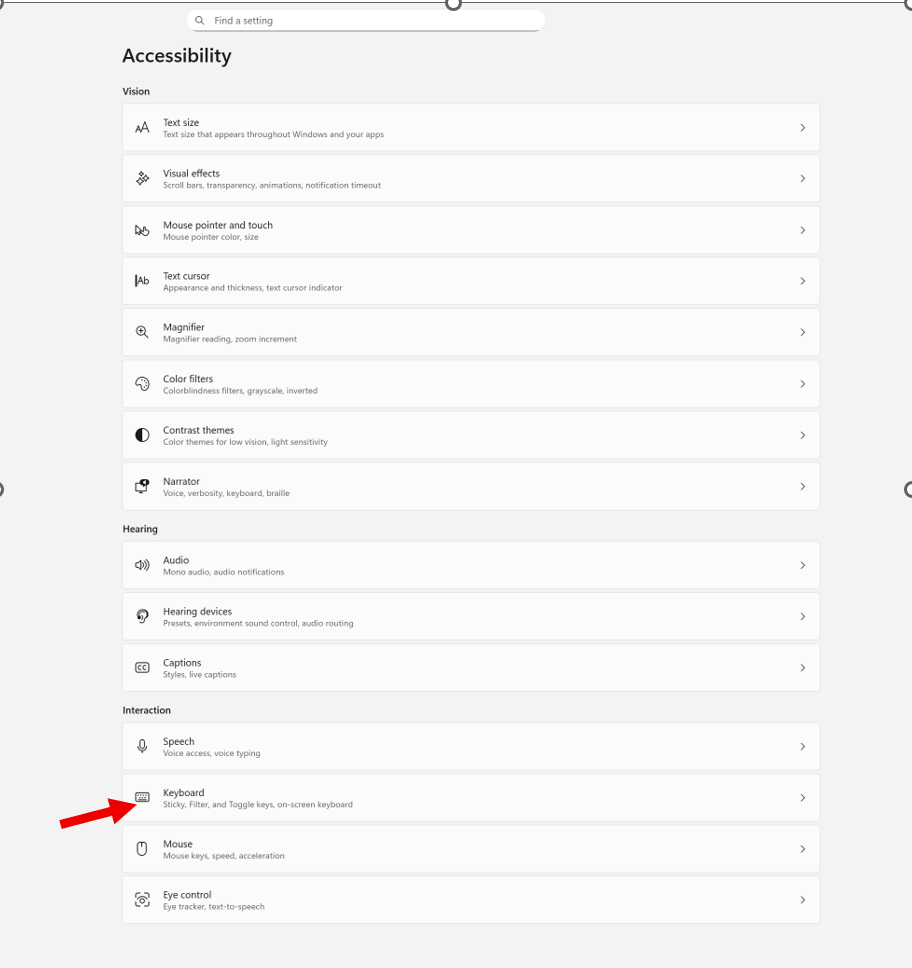Expand the Audio settings row chevron

click(x=803, y=565)
